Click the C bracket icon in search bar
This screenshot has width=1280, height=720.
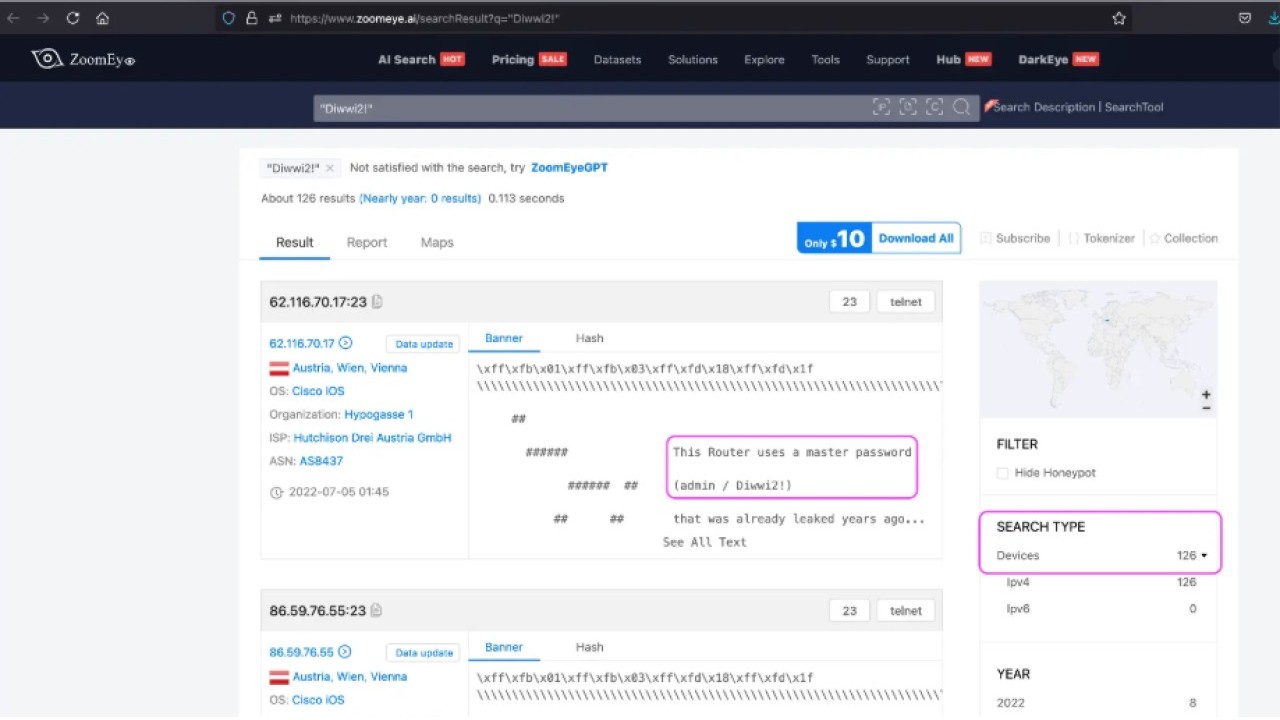(934, 107)
